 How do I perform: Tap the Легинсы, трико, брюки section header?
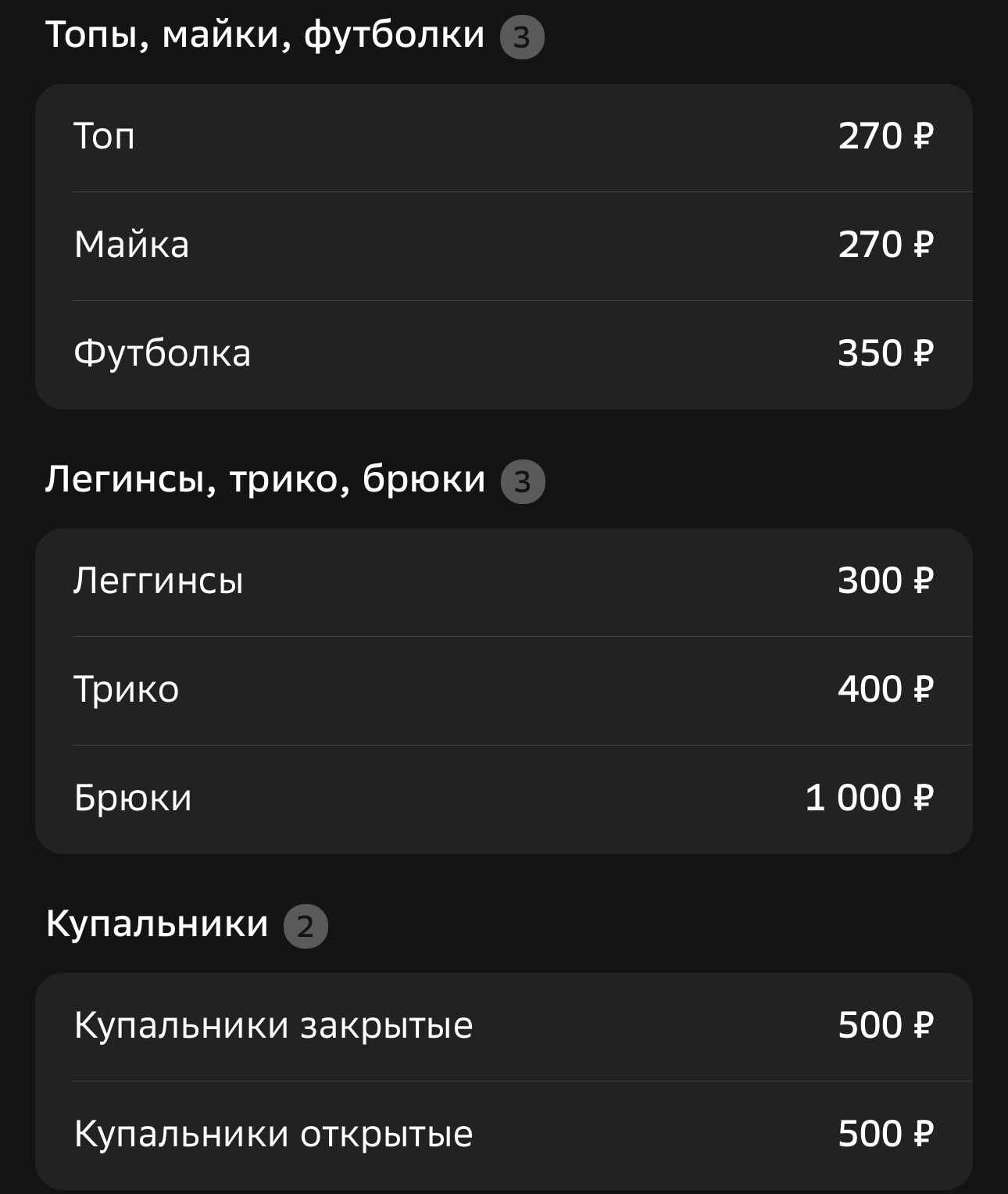(x=266, y=480)
